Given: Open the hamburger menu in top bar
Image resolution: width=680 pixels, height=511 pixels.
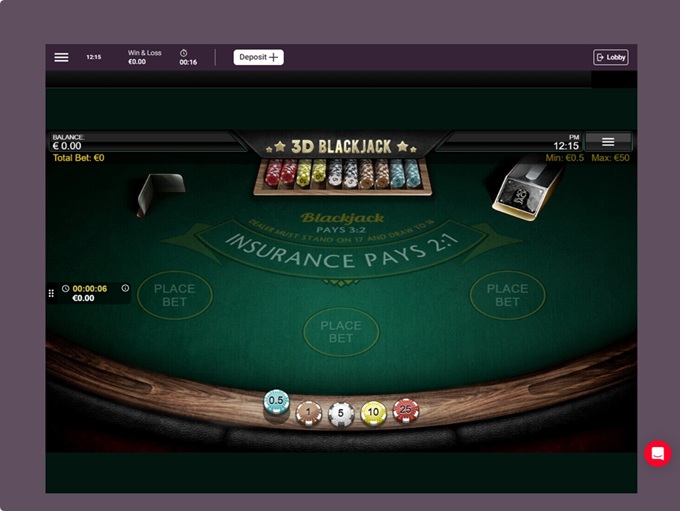Looking at the screenshot, I should [x=61, y=57].
